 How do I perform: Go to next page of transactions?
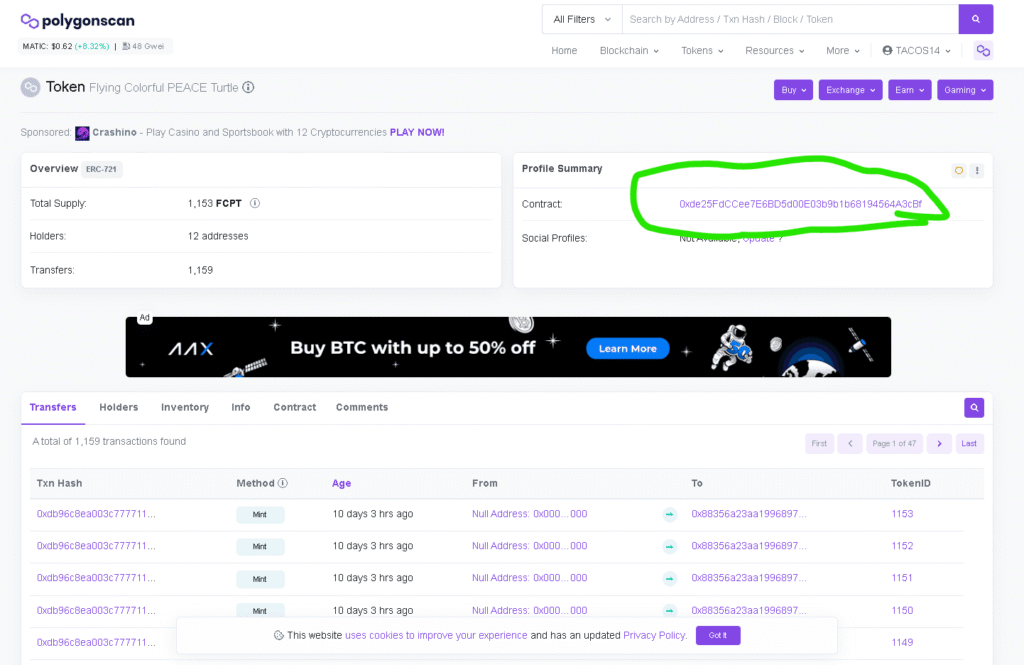pos(938,443)
